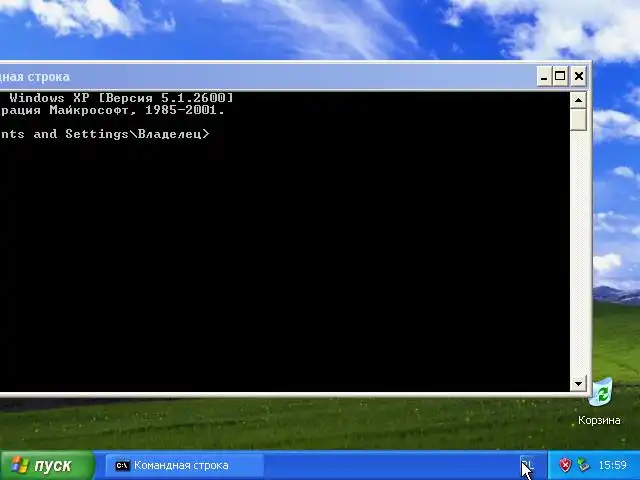Minimize the command prompt window
The width and height of the screenshot is (640, 480).
coord(544,76)
